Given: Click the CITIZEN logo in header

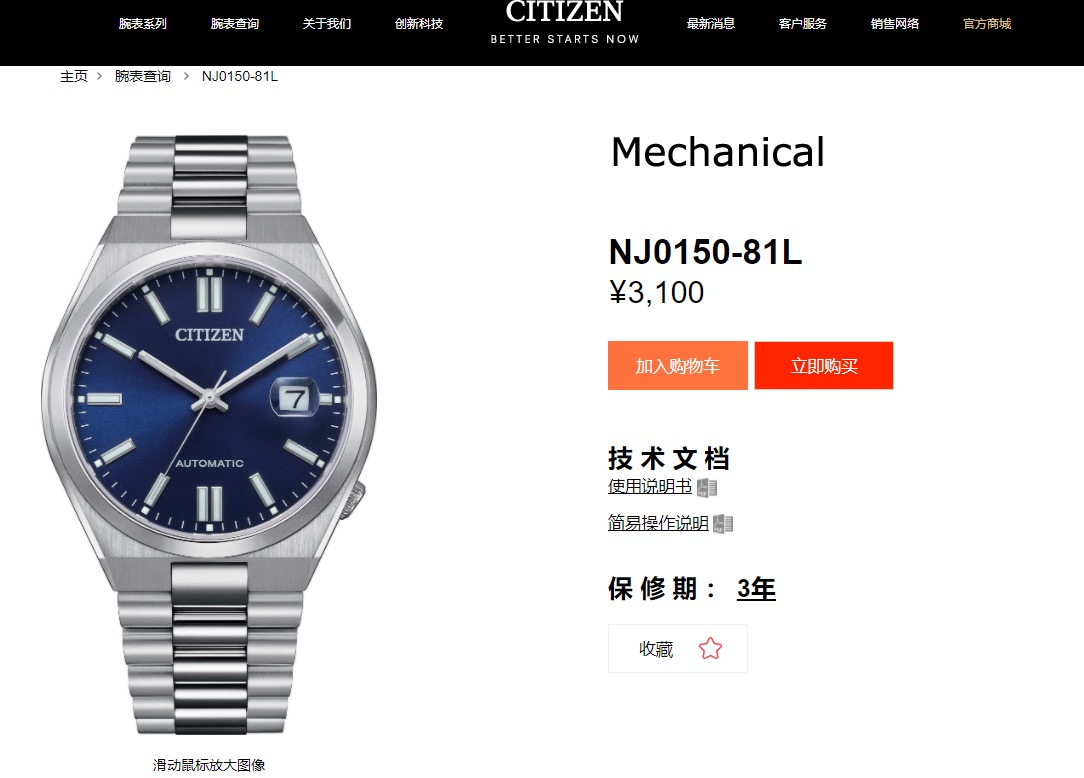Looking at the screenshot, I should pyautogui.click(x=565, y=22).
